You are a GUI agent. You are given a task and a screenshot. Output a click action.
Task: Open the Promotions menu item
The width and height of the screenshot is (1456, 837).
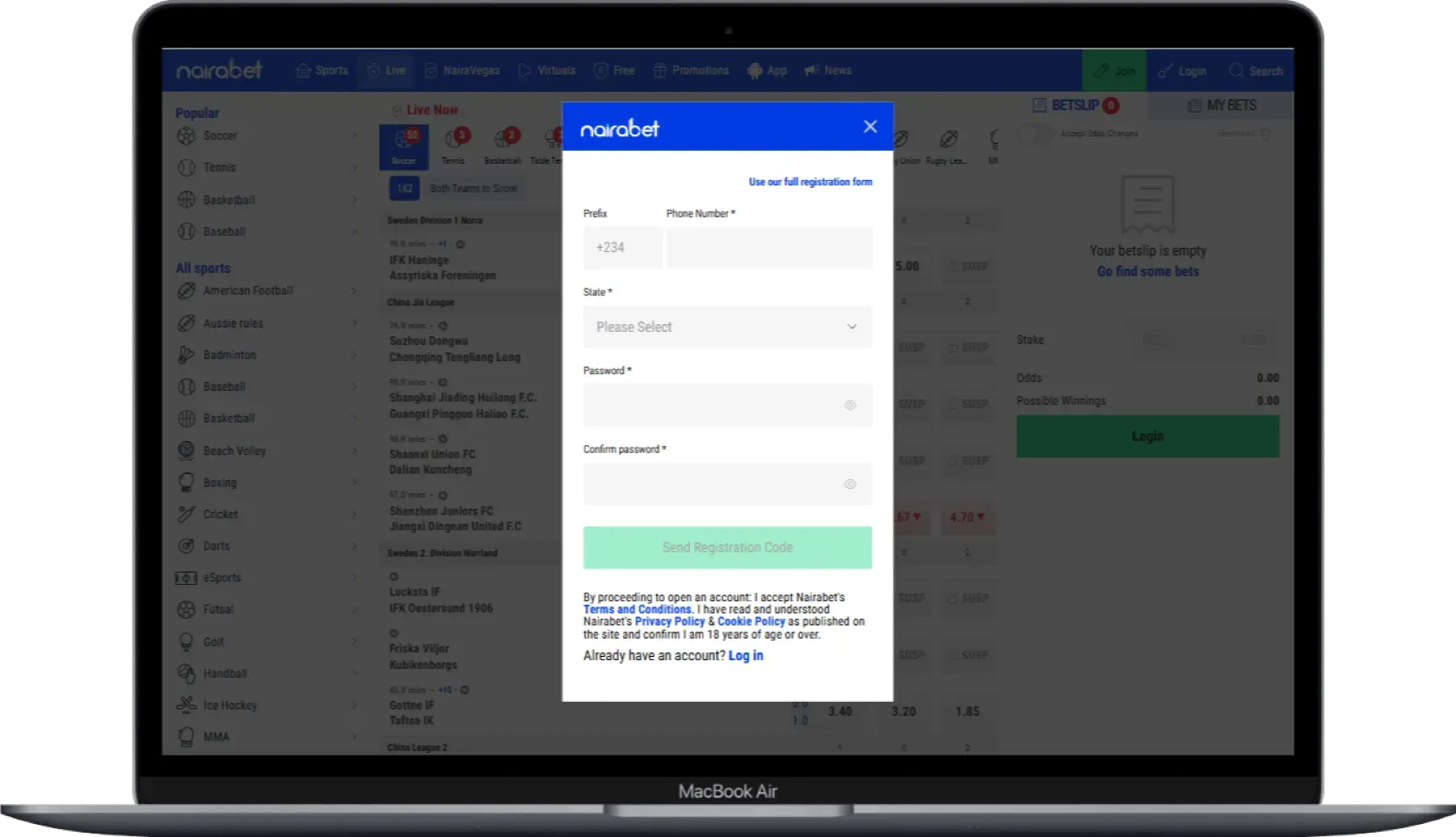[691, 70]
